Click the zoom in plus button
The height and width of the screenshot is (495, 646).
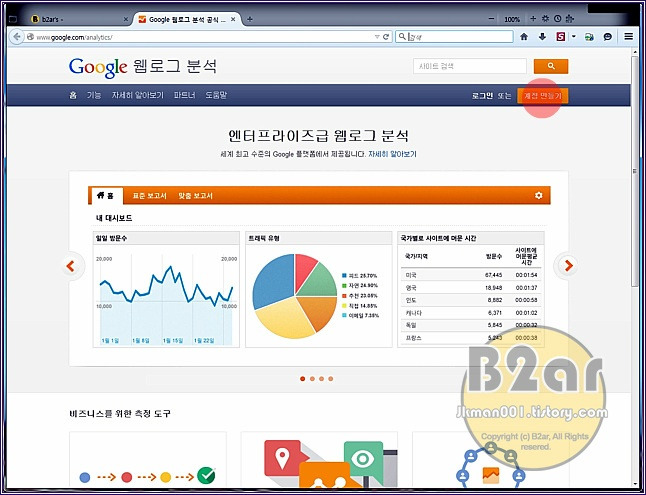[533, 19]
